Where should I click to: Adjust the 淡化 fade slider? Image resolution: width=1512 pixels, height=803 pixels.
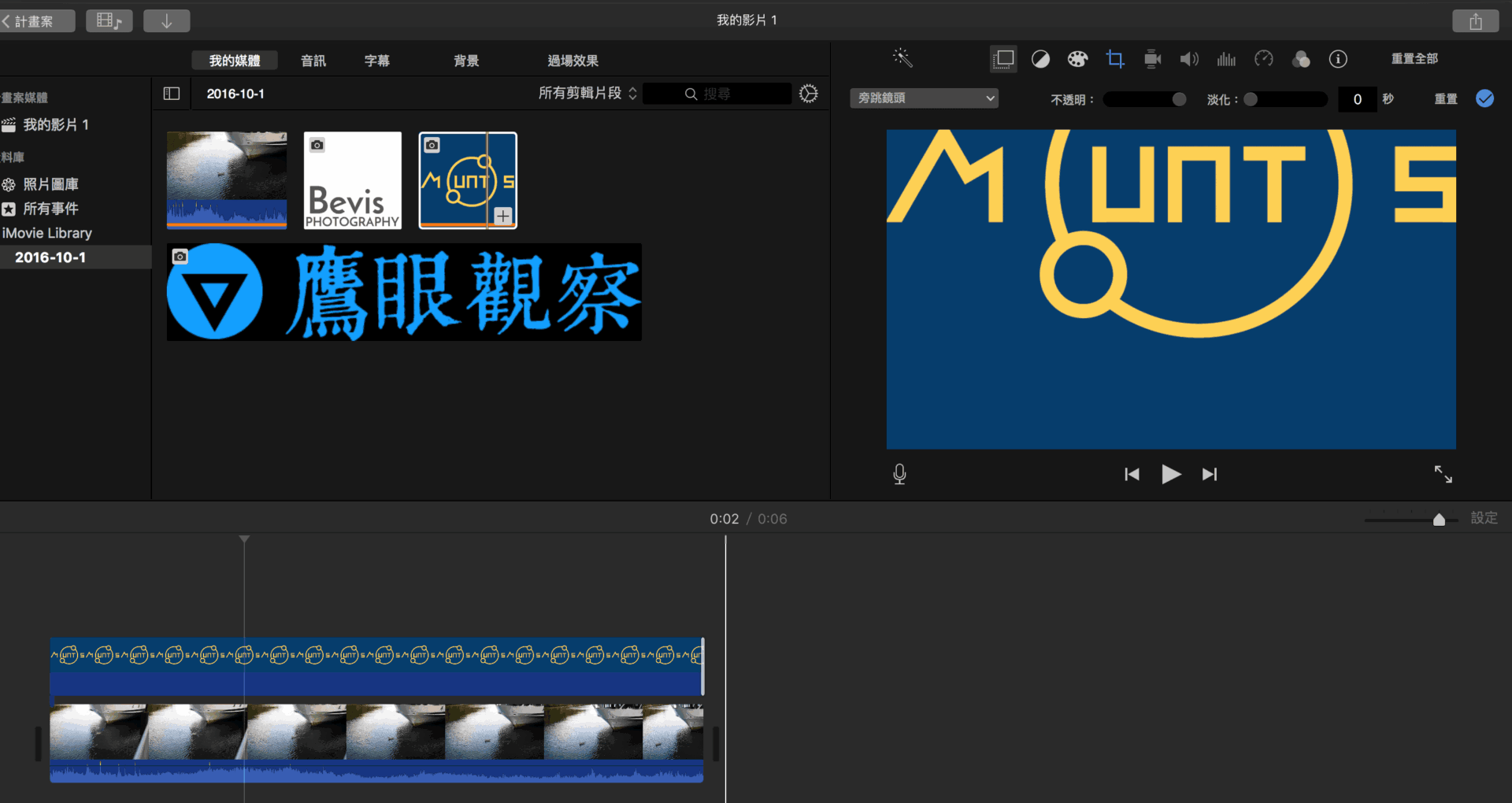(1285, 99)
